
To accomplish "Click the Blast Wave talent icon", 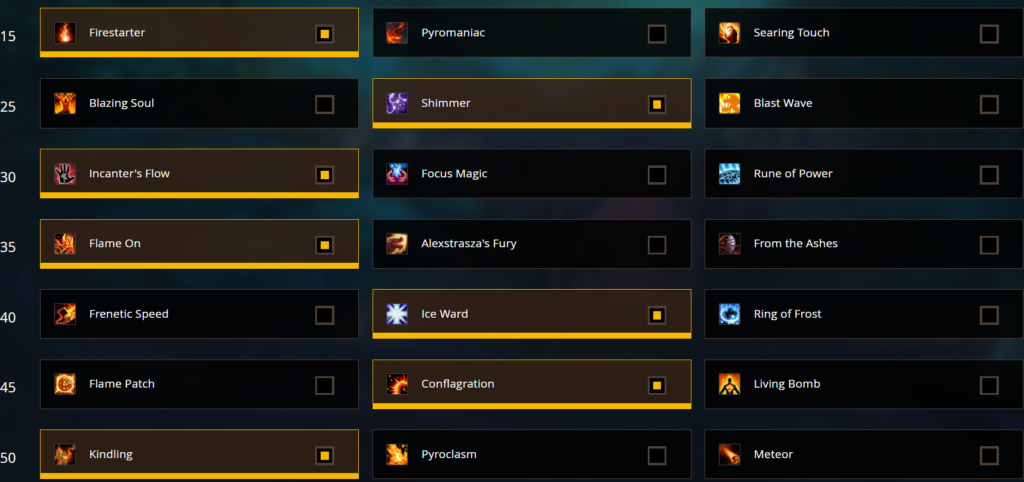I will coord(729,103).
